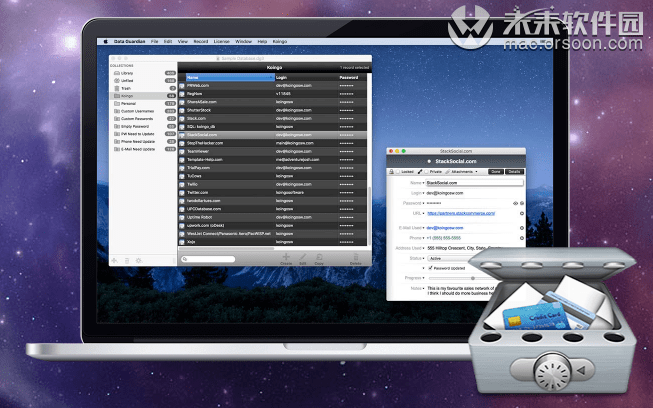Click the E-Mail Need Update folder icon
Image resolution: width=653 pixels, height=408 pixels.
[117, 149]
